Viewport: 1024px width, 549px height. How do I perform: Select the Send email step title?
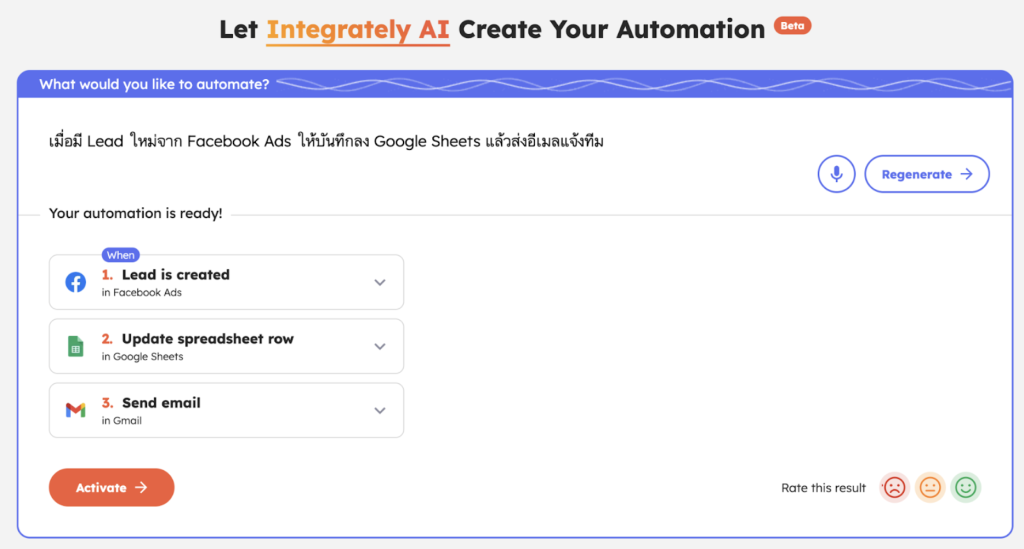click(x=161, y=403)
